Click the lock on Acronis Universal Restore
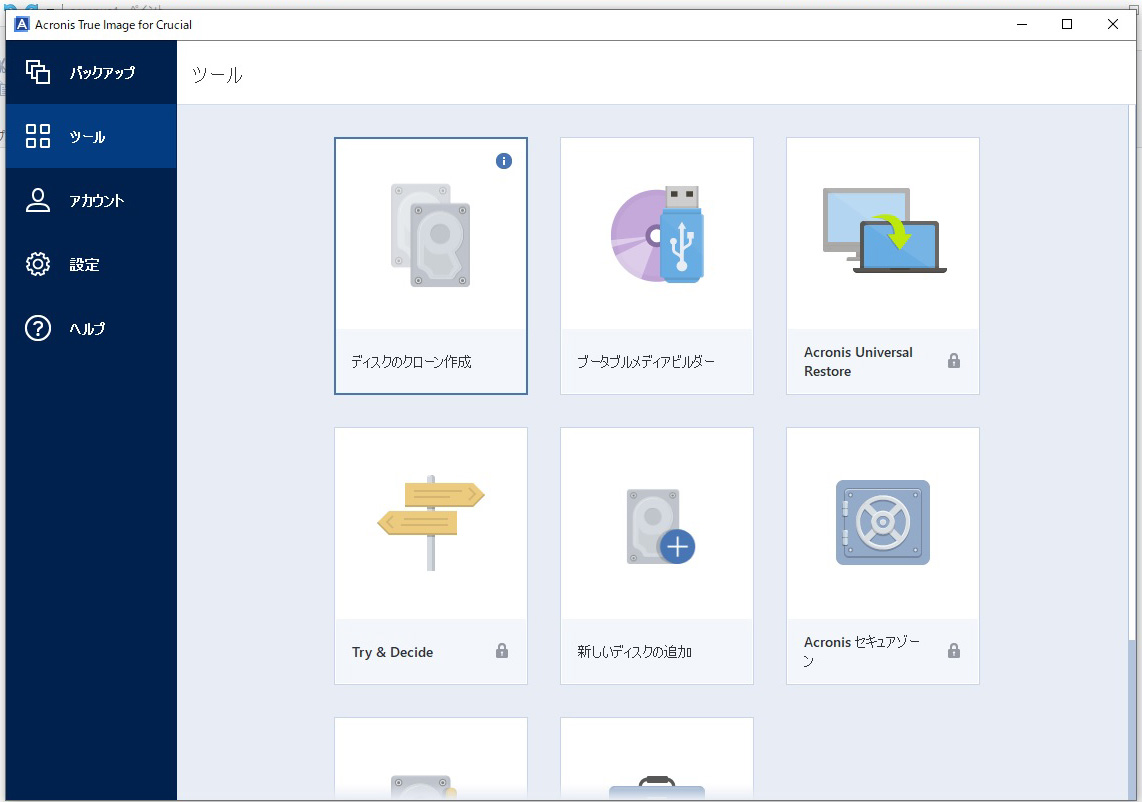The image size is (1142, 802). click(953, 361)
